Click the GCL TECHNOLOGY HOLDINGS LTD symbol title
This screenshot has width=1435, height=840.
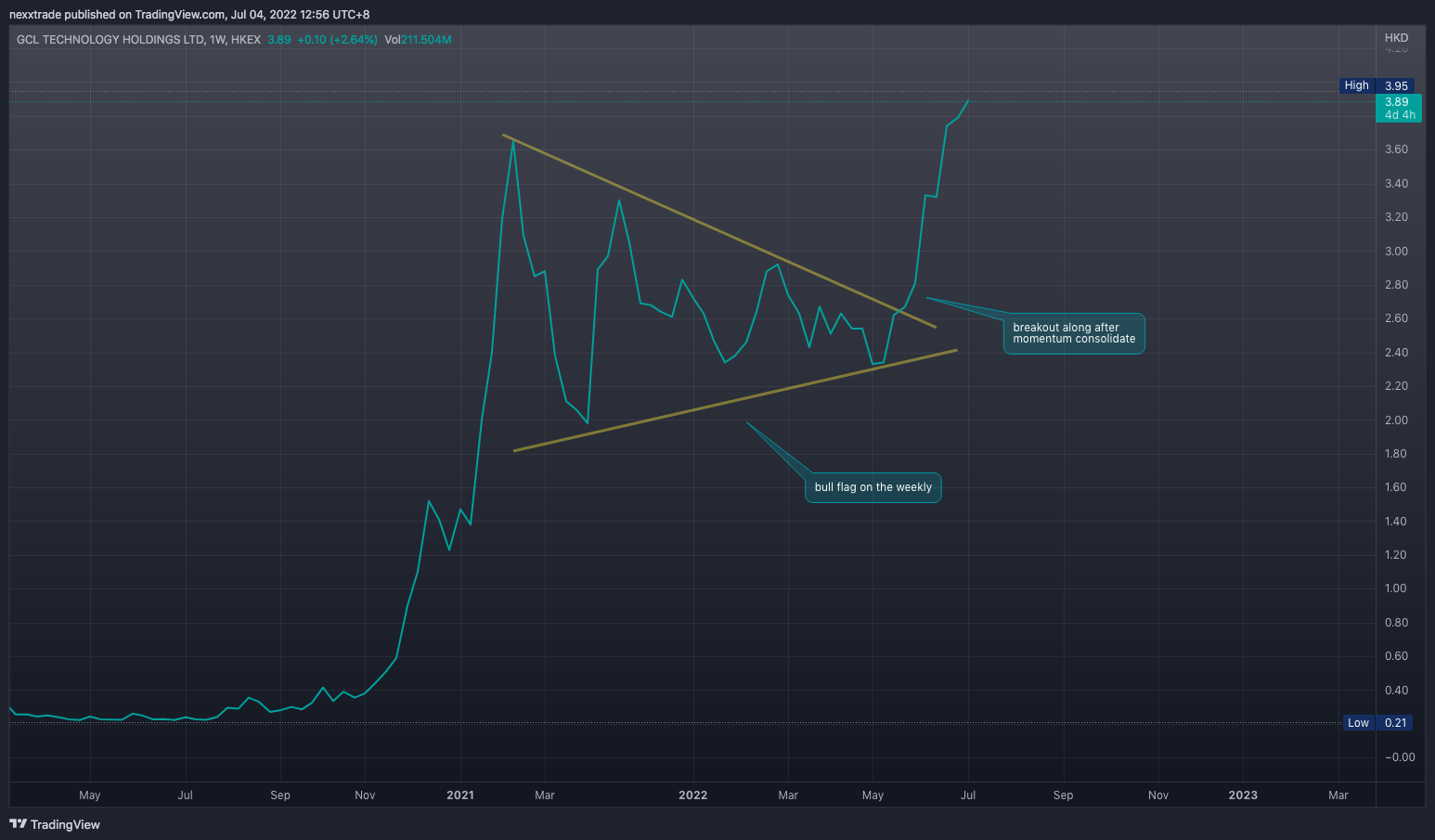[110, 40]
